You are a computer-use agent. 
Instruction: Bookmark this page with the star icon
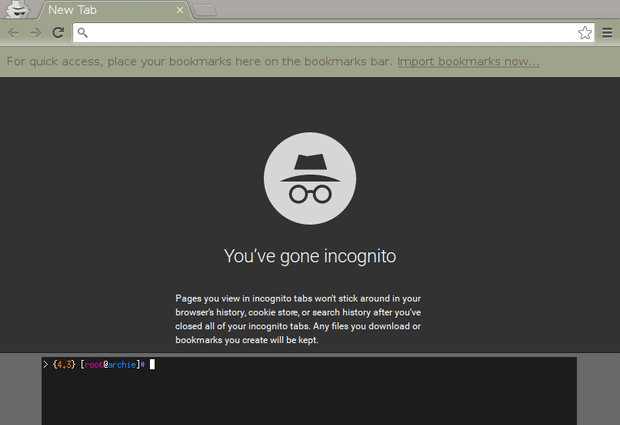585,33
